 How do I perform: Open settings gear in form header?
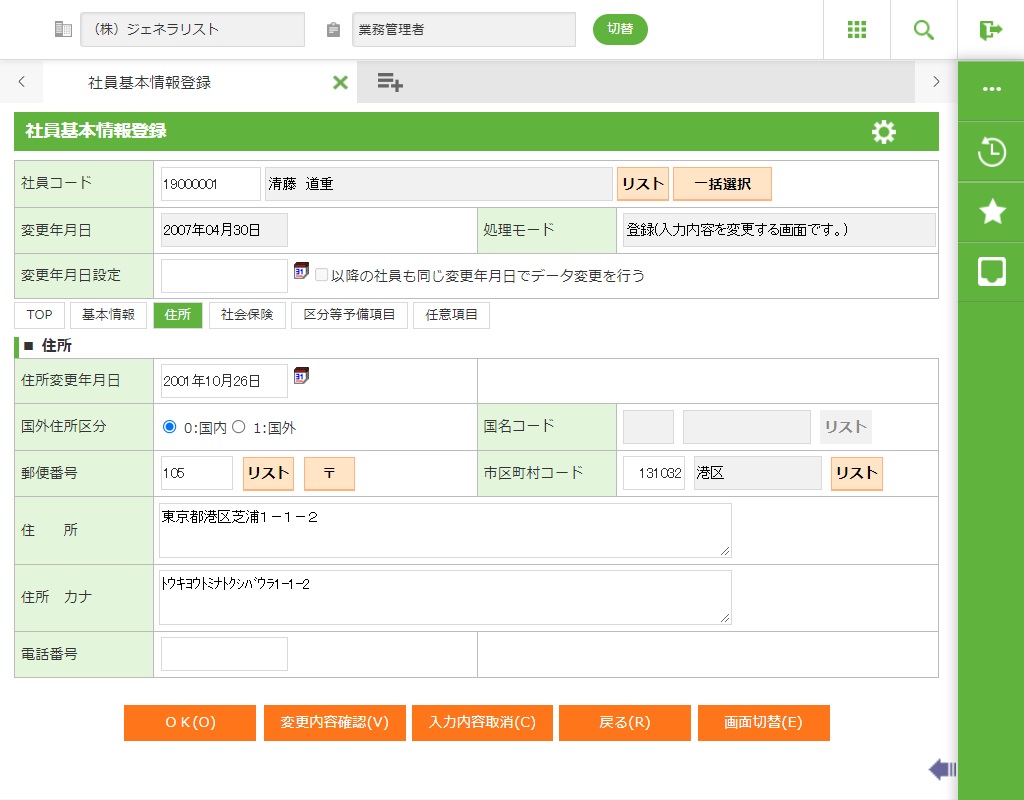[x=884, y=132]
